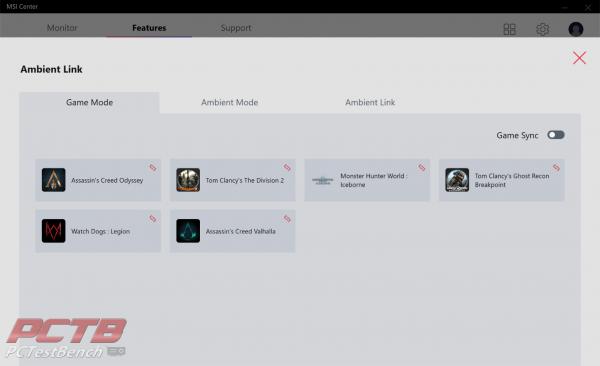
Task: Open the settings gear icon
Action: click(542, 29)
